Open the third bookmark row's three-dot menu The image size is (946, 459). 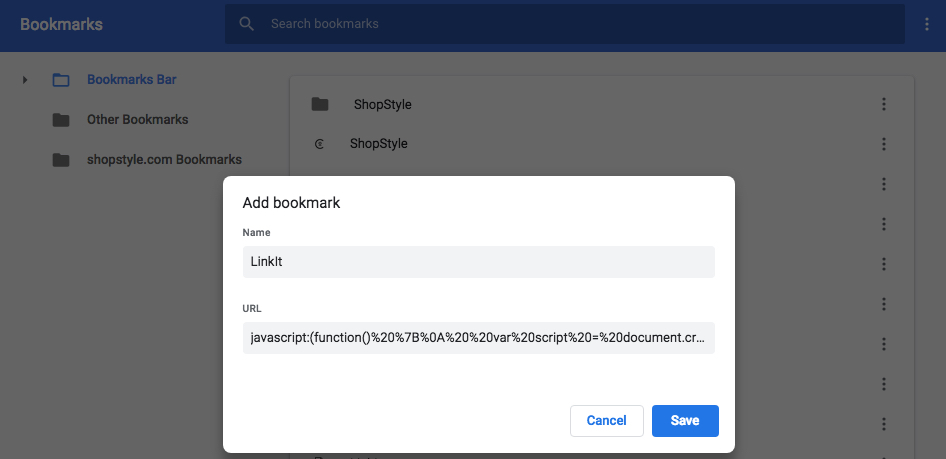coord(884,184)
